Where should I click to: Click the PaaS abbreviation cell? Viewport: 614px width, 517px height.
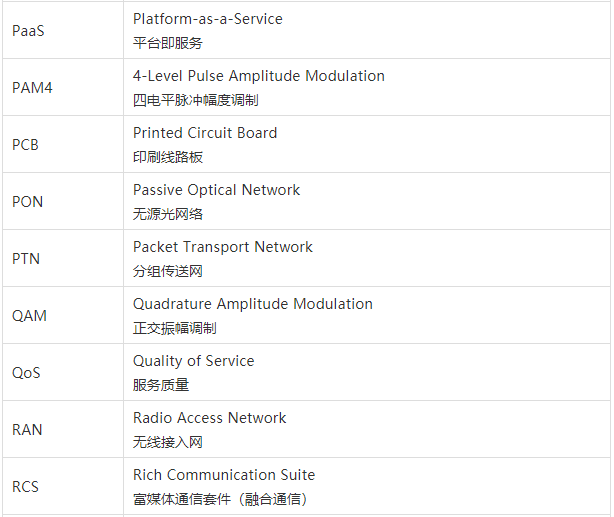(63, 31)
